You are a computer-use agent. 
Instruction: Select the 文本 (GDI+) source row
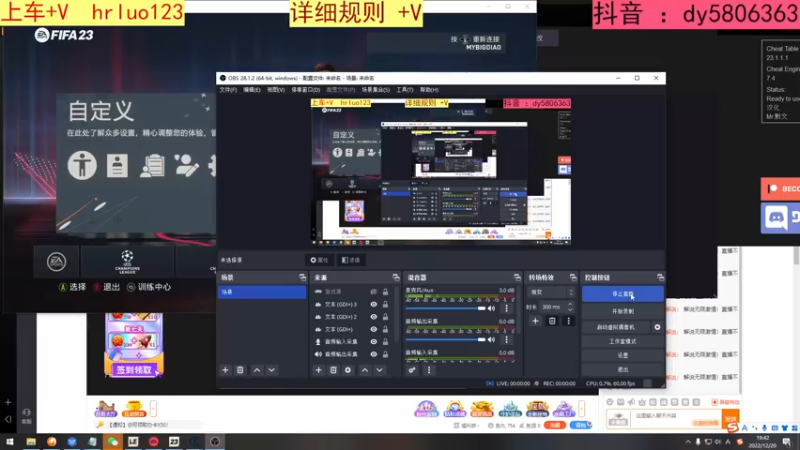coord(352,329)
